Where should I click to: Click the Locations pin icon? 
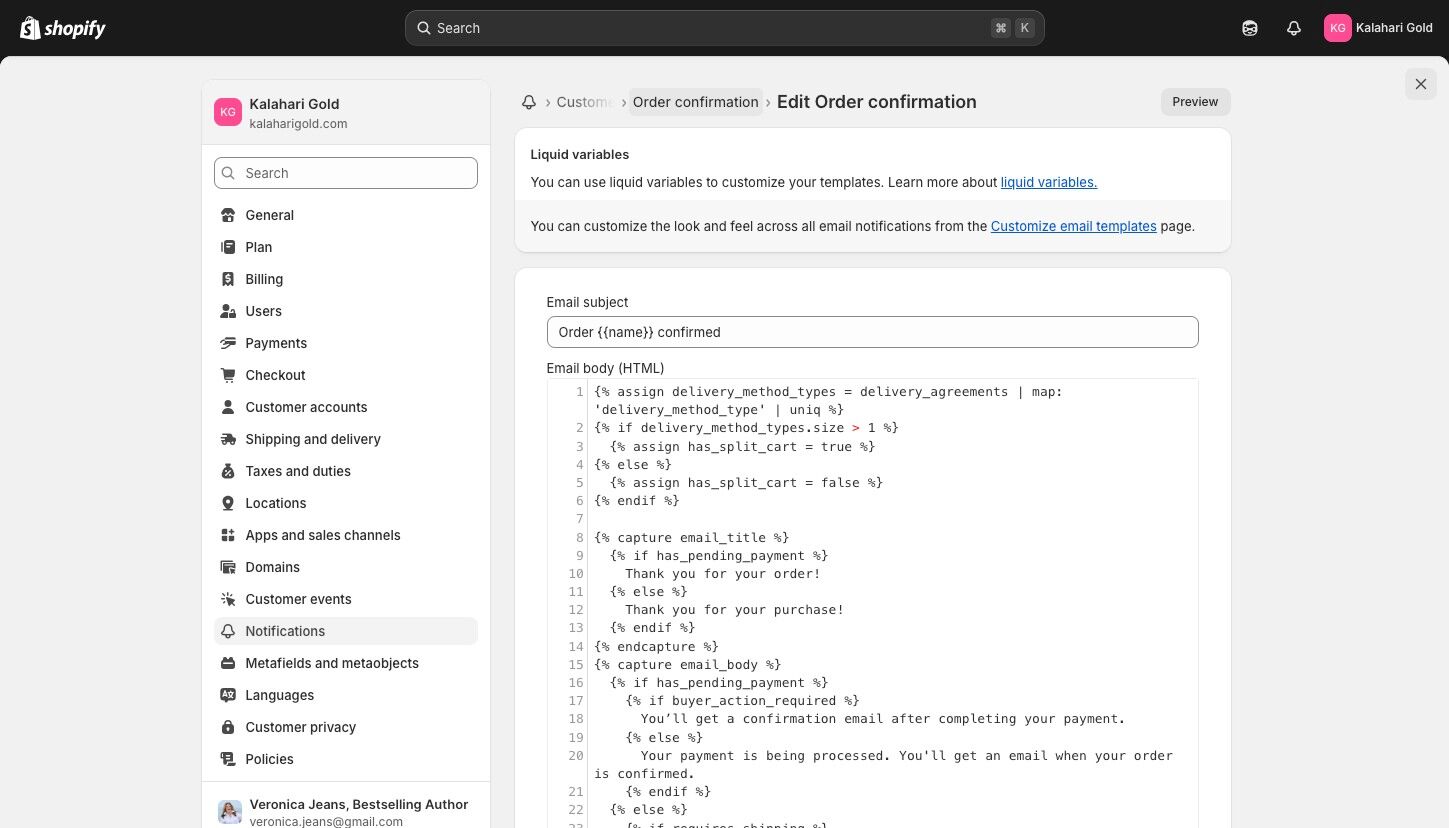coord(228,503)
